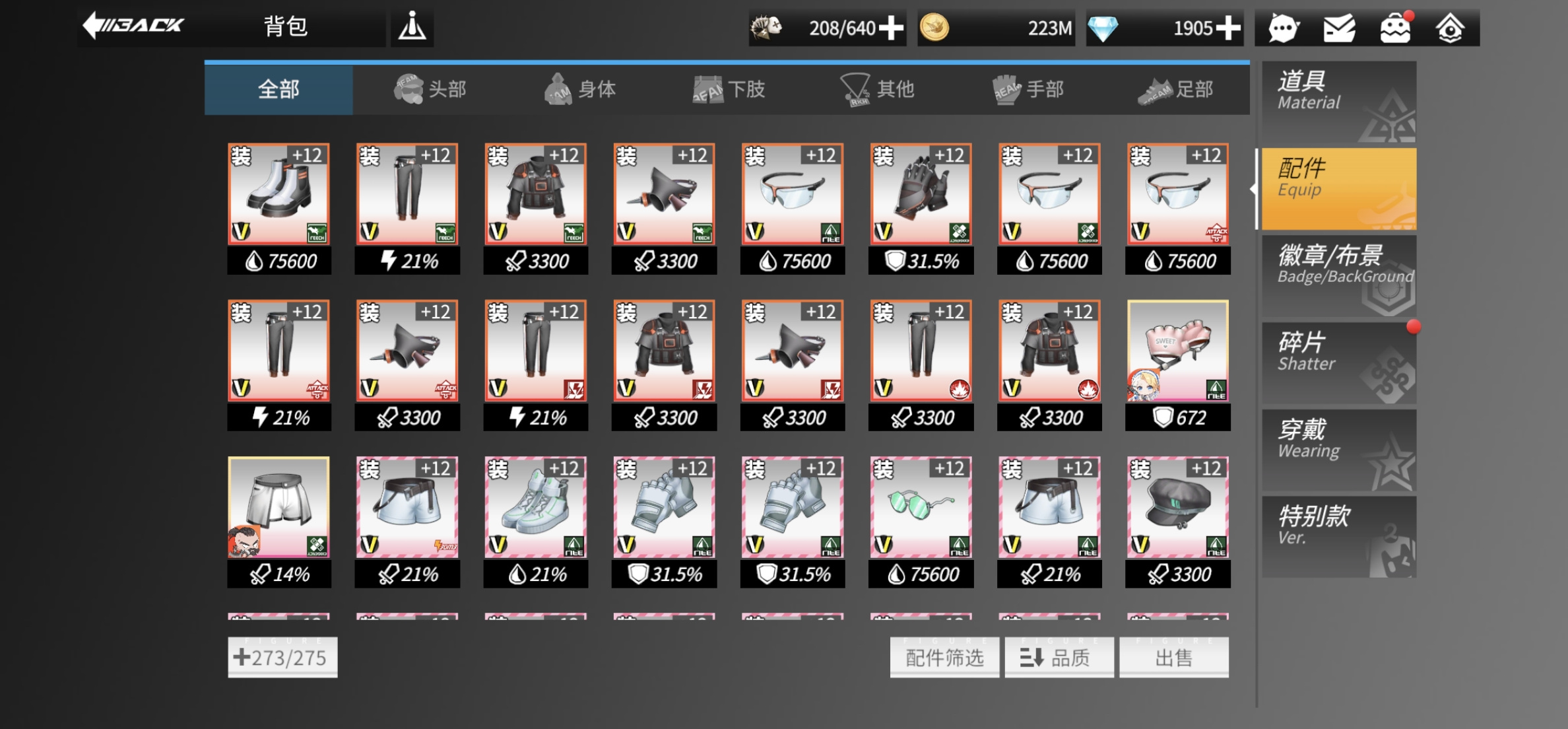Click the 配件筛选 filter button
Screen dimensions: 1568x729
click(944, 657)
